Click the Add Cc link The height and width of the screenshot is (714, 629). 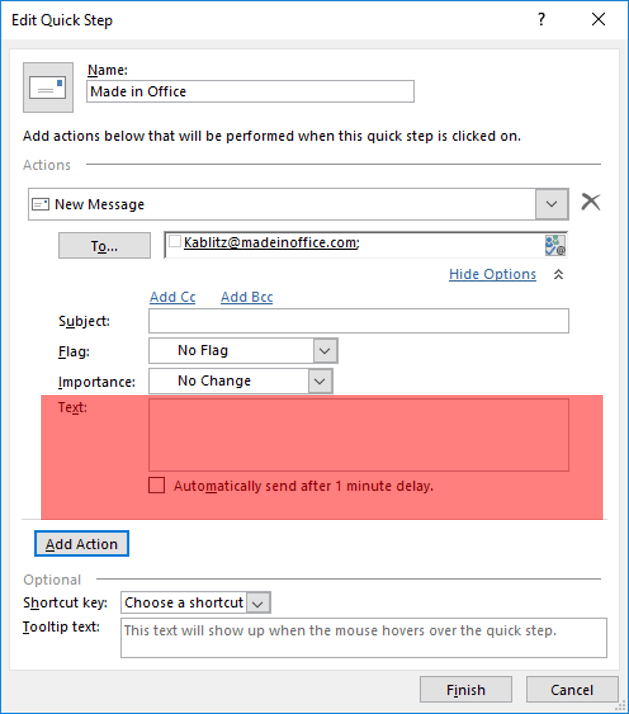point(172,297)
